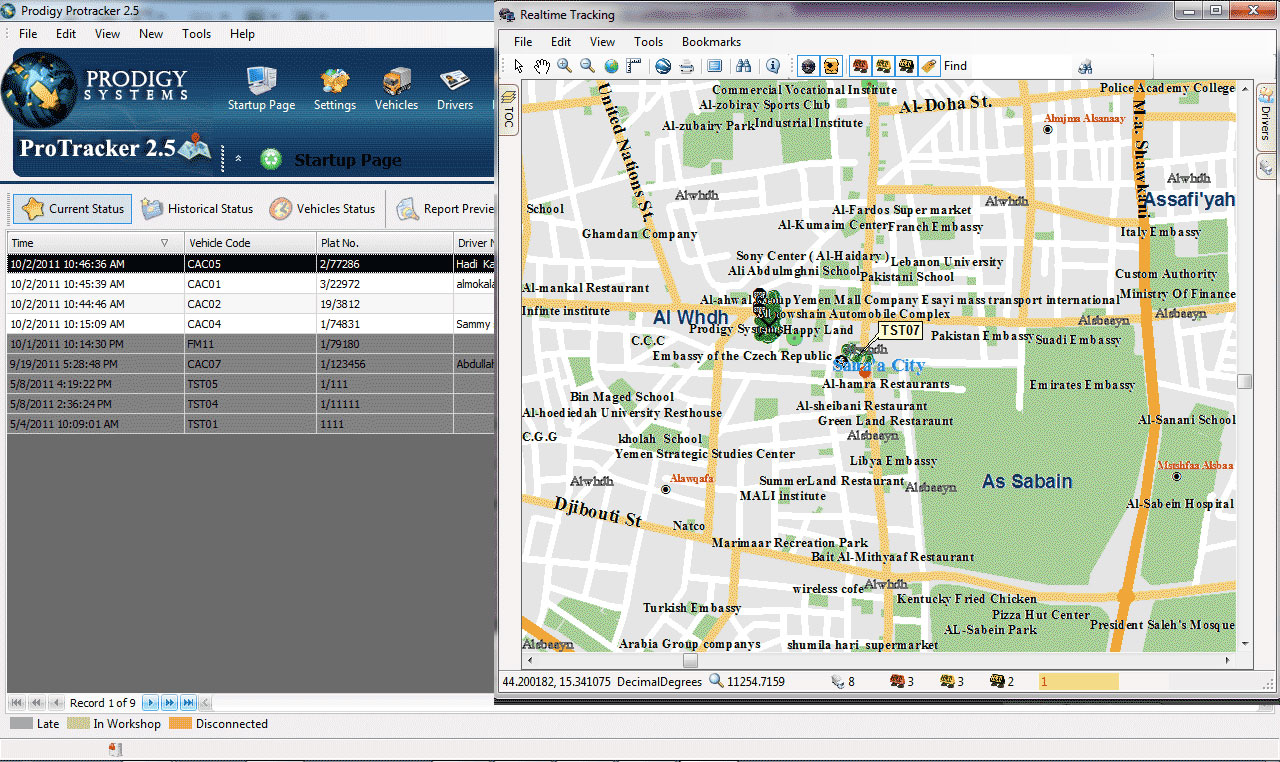Select the Pan hand tool
The width and height of the screenshot is (1280, 762).
[x=541, y=66]
